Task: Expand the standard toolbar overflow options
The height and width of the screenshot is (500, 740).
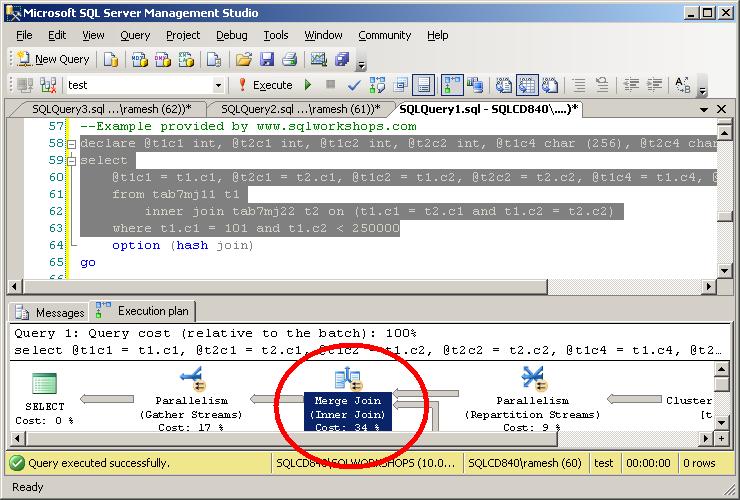Action: coord(361,65)
